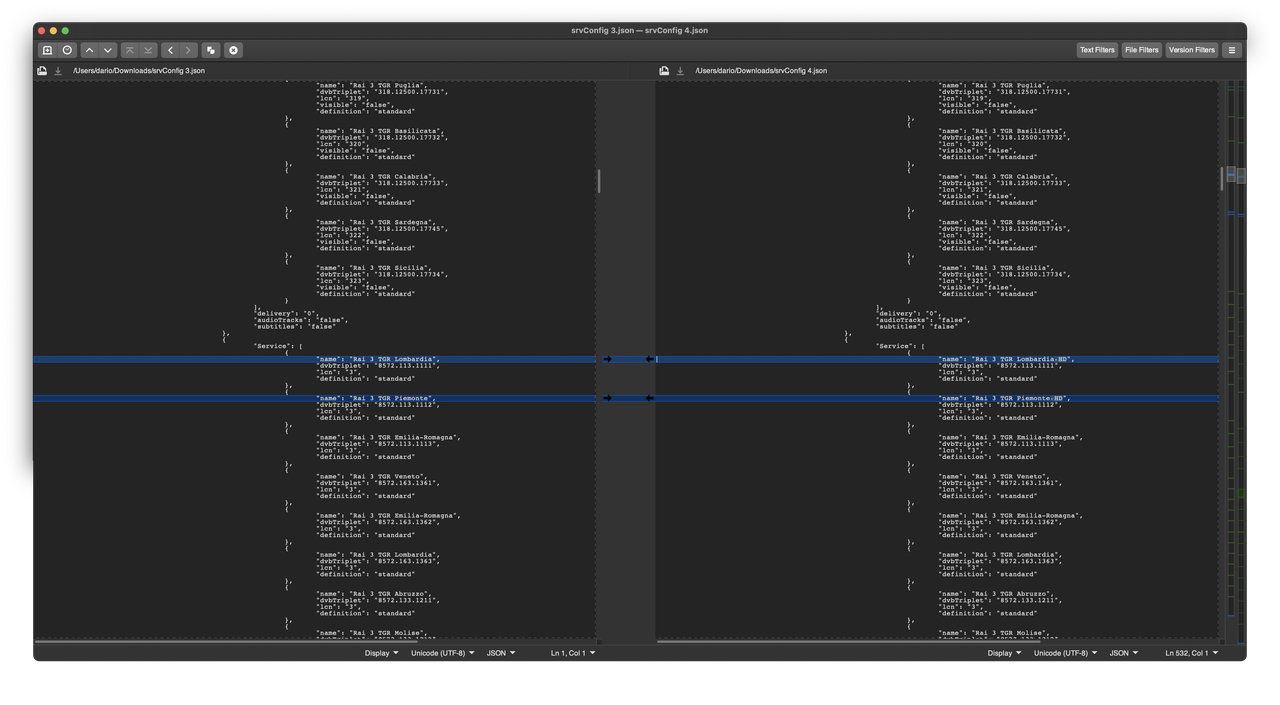Click the left file path srvConfig 3.json field
The image size is (1280, 705).
coord(139,71)
